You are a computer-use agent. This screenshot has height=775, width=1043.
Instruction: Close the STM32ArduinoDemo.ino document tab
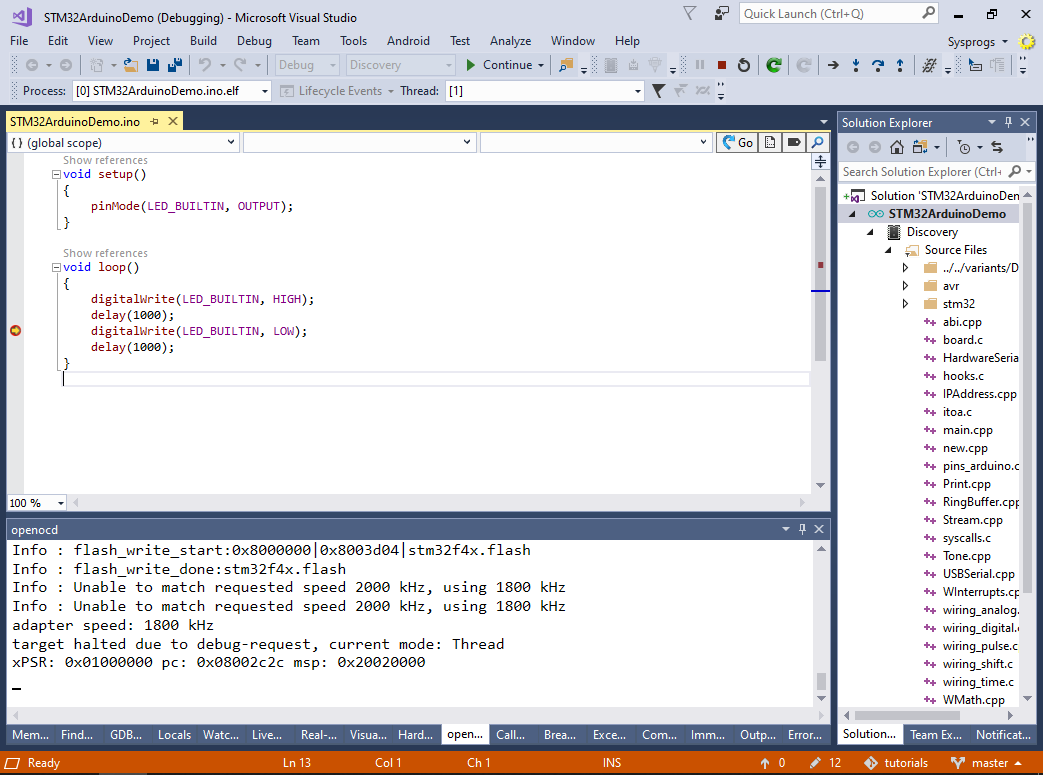click(x=173, y=121)
